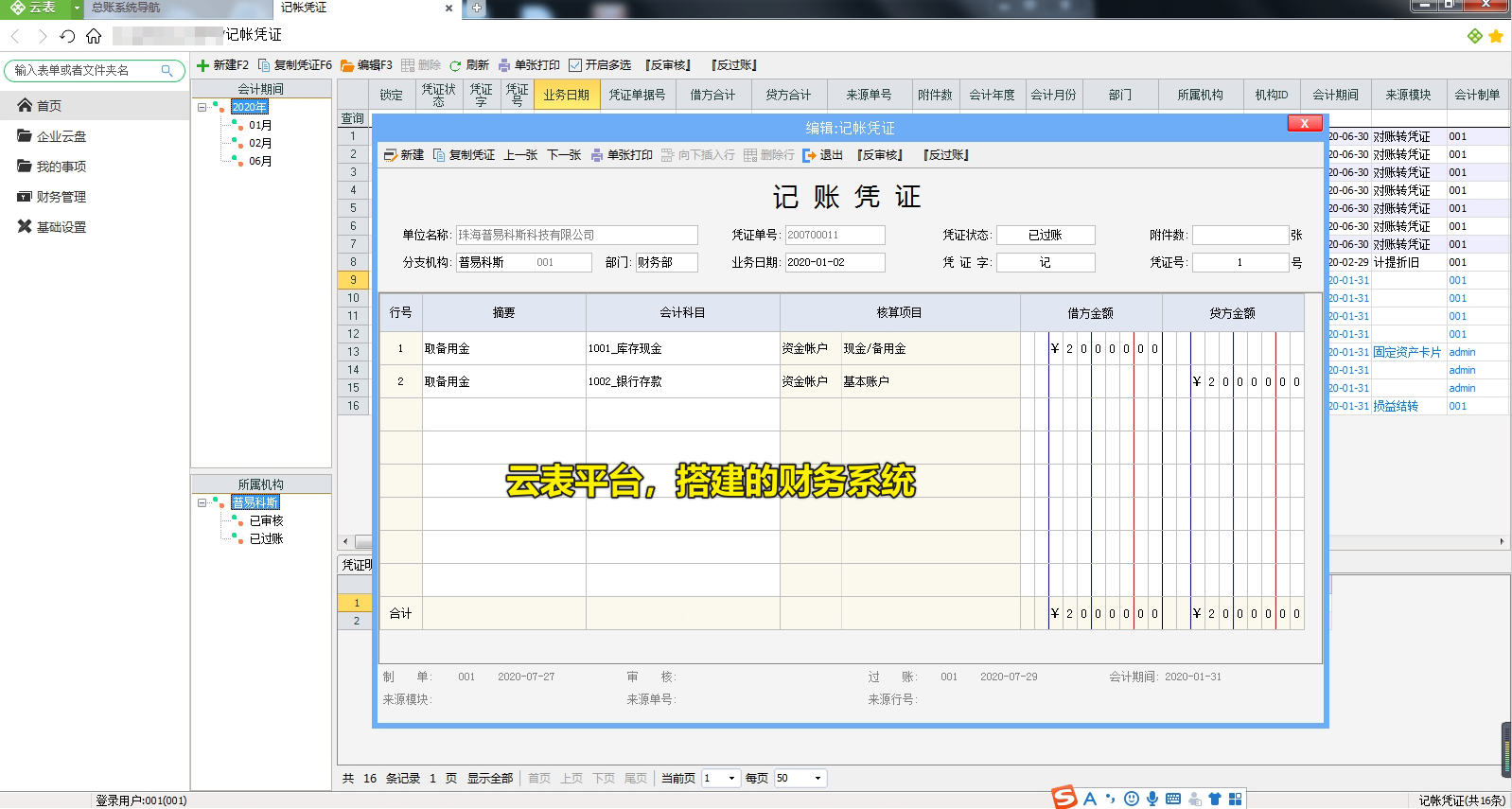
Task: Click the emoji smiley icon in the IME bar
Action: (x=1132, y=799)
